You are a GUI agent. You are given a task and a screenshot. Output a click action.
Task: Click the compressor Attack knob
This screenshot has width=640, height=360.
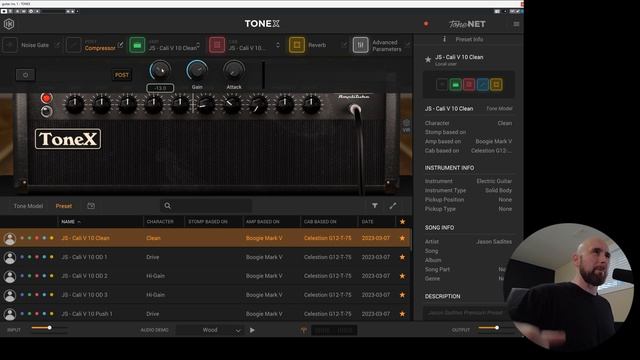(x=234, y=70)
